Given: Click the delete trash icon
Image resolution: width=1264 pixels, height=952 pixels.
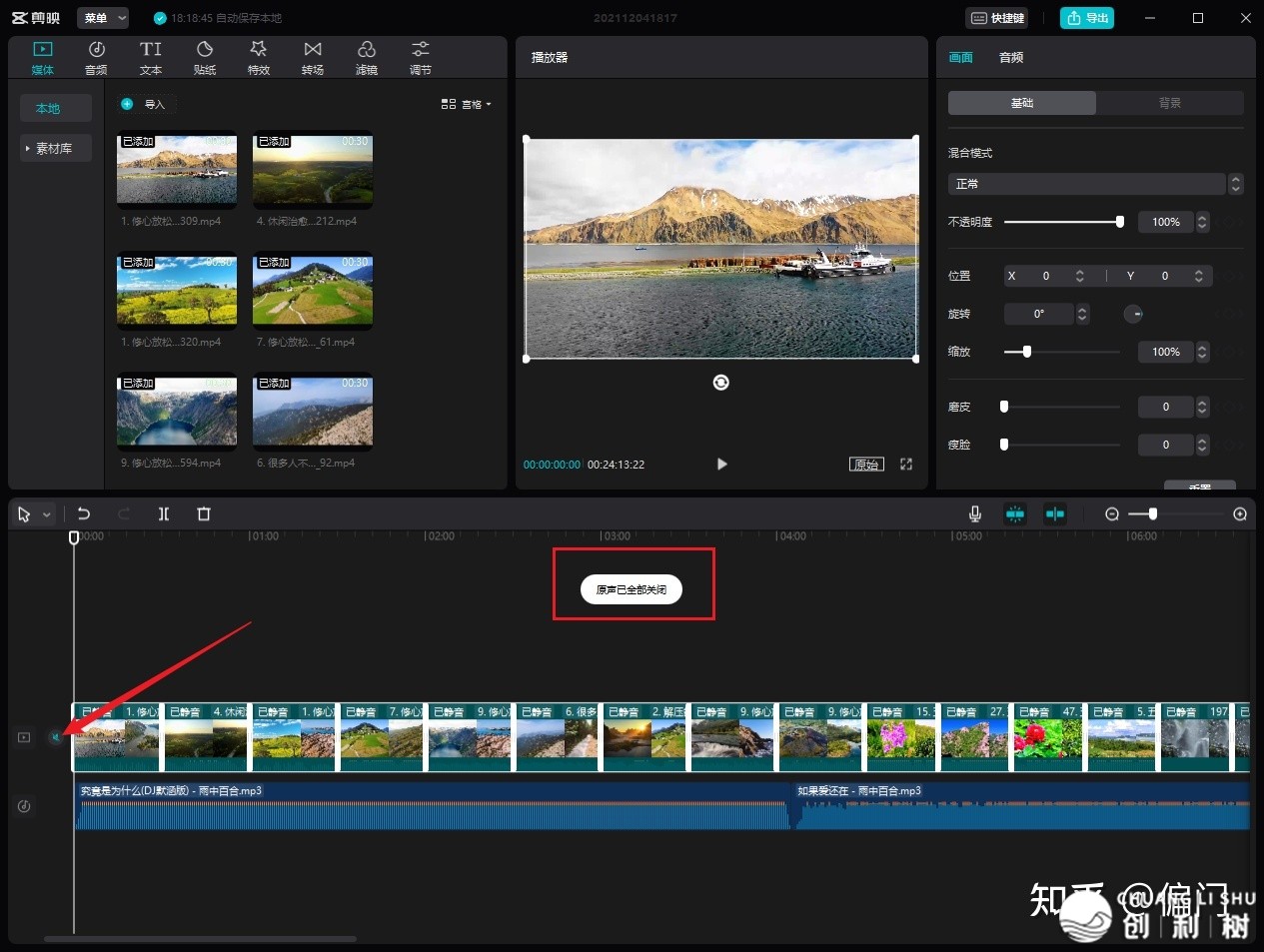Looking at the screenshot, I should (x=204, y=513).
